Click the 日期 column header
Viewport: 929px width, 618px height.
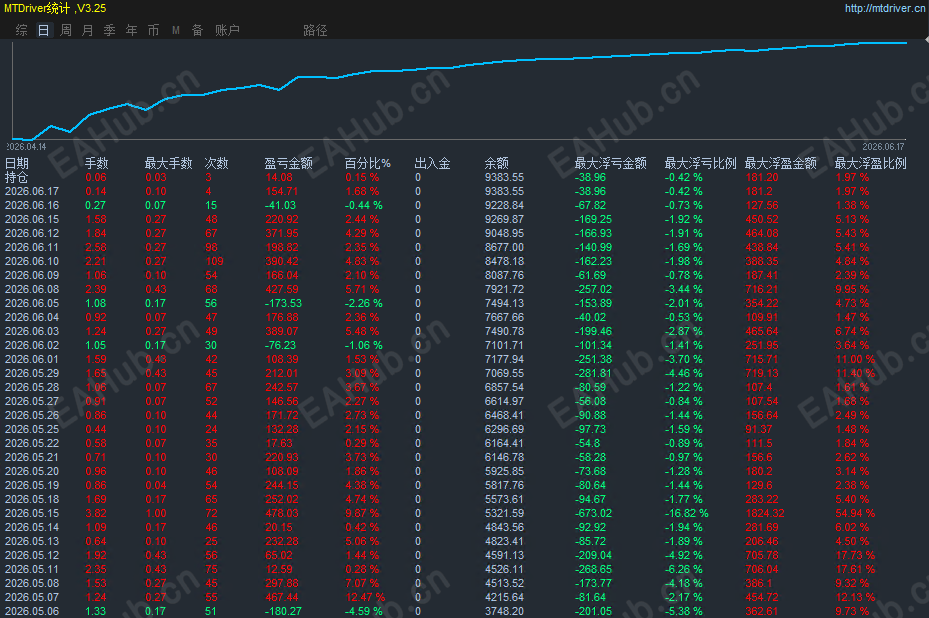tap(17, 164)
